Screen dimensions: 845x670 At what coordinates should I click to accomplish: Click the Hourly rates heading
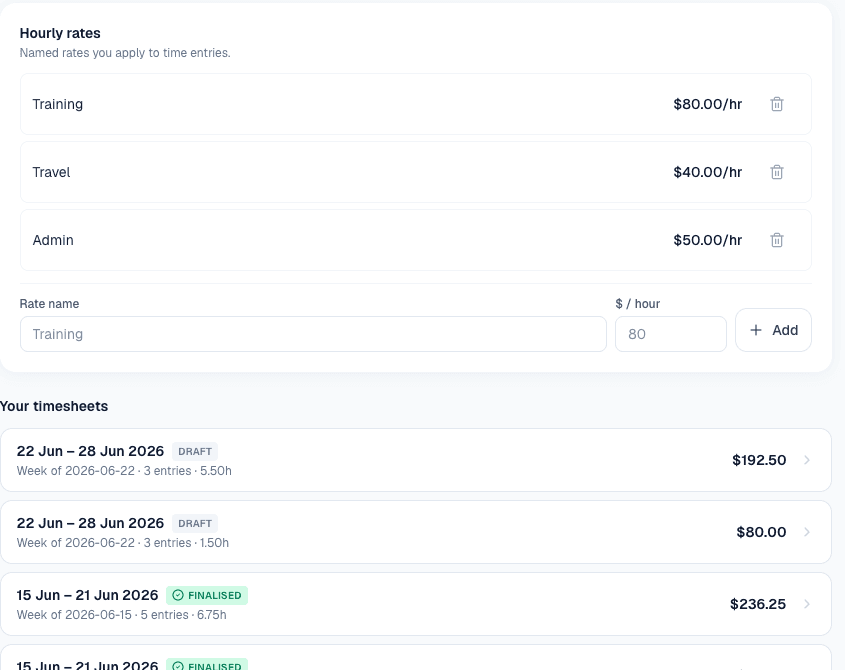60,33
